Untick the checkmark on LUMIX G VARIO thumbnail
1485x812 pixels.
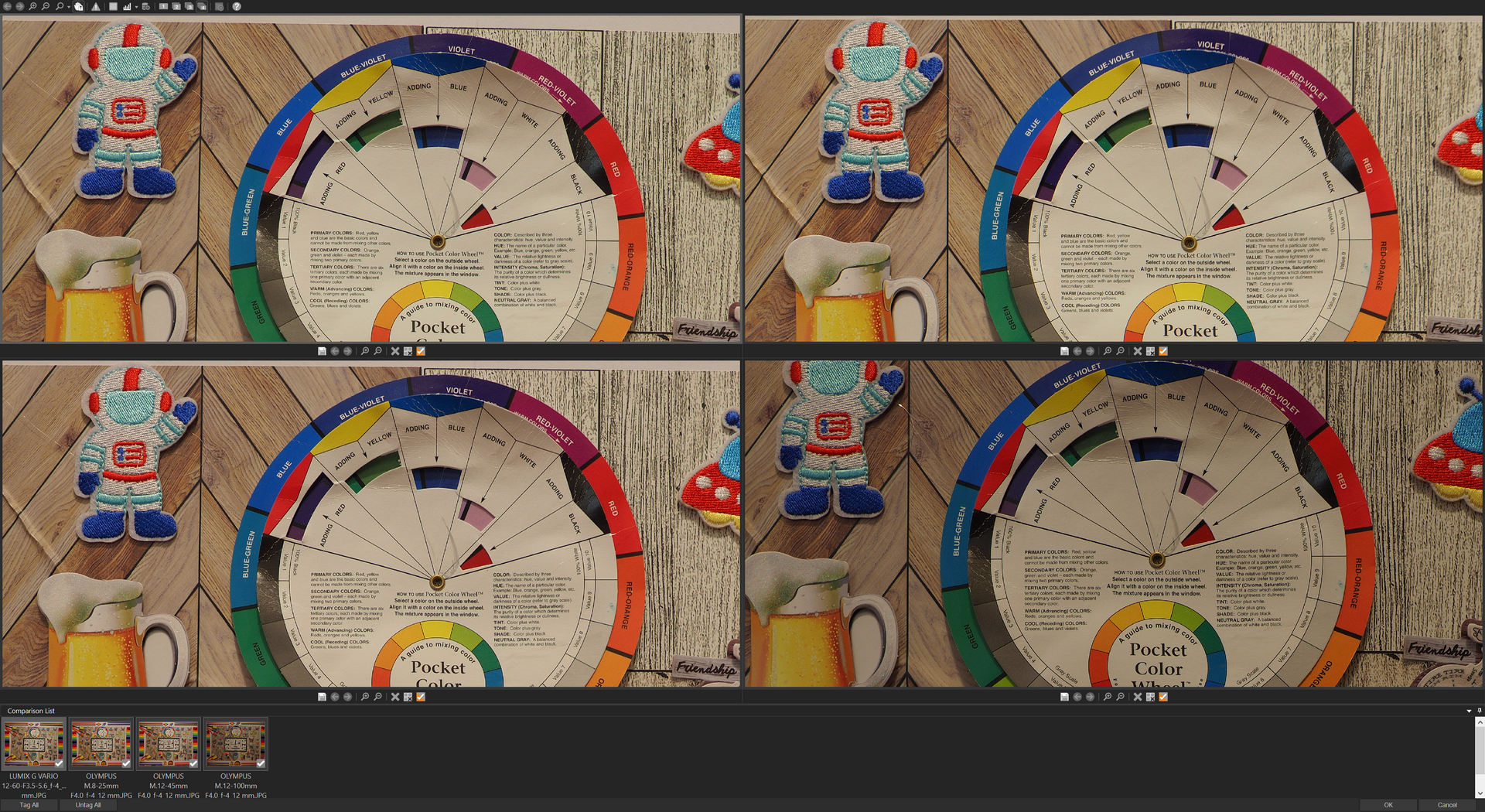[x=59, y=763]
